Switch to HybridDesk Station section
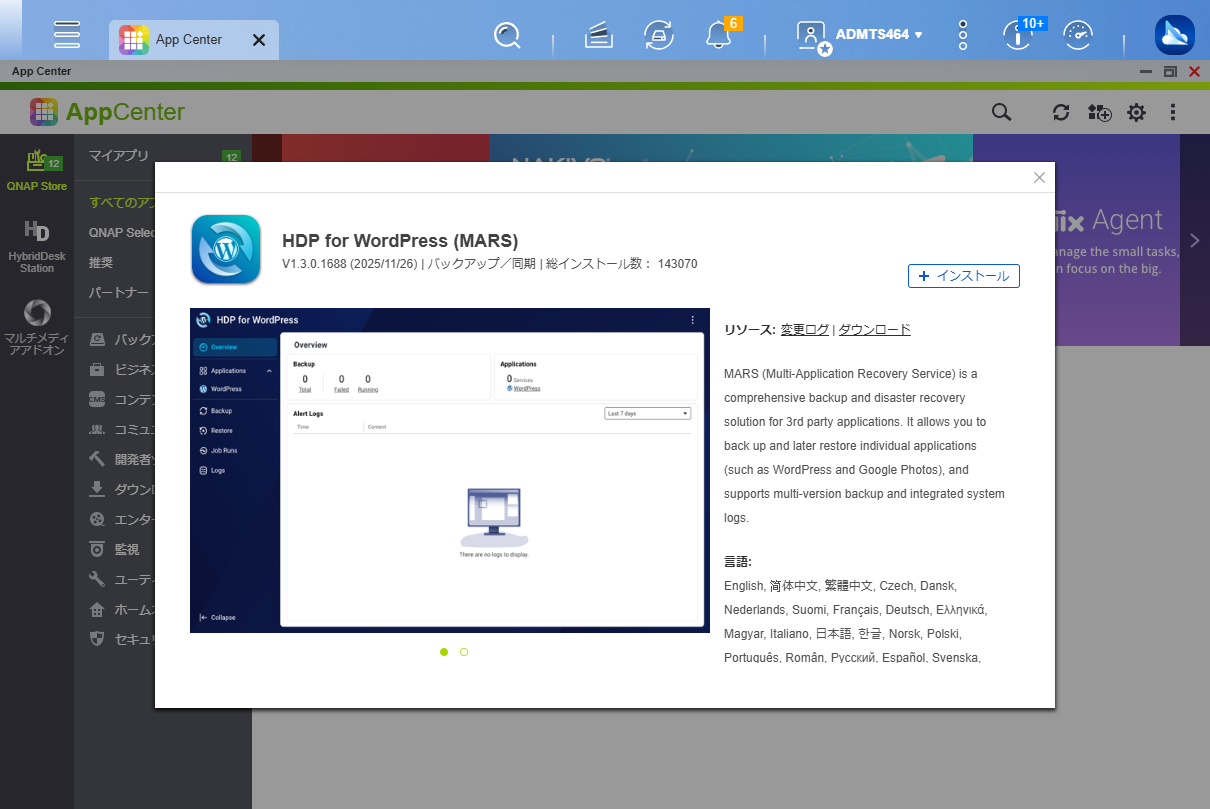The height and width of the screenshot is (809, 1210). click(37, 246)
